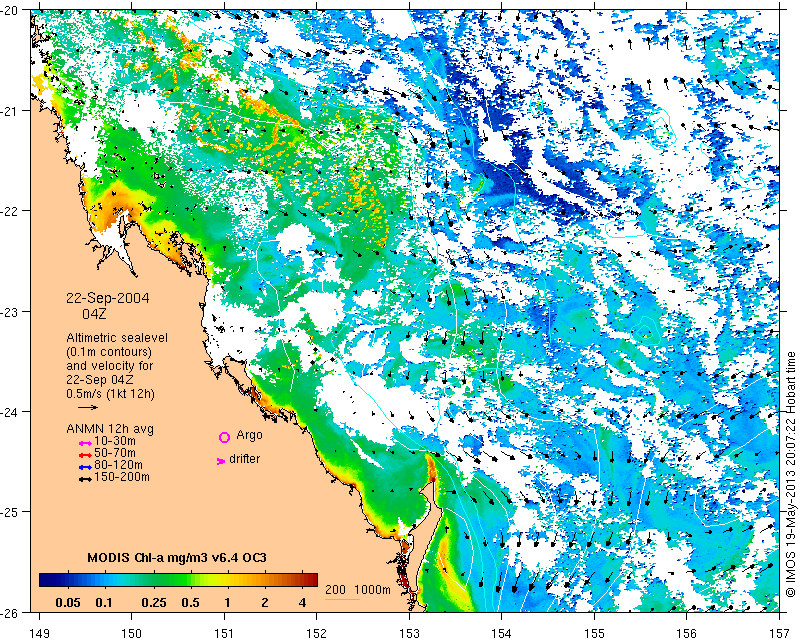Viewport: 800px width, 640px height.
Task: Click the '0.05' color bar tick label
Action: click(68, 603)
